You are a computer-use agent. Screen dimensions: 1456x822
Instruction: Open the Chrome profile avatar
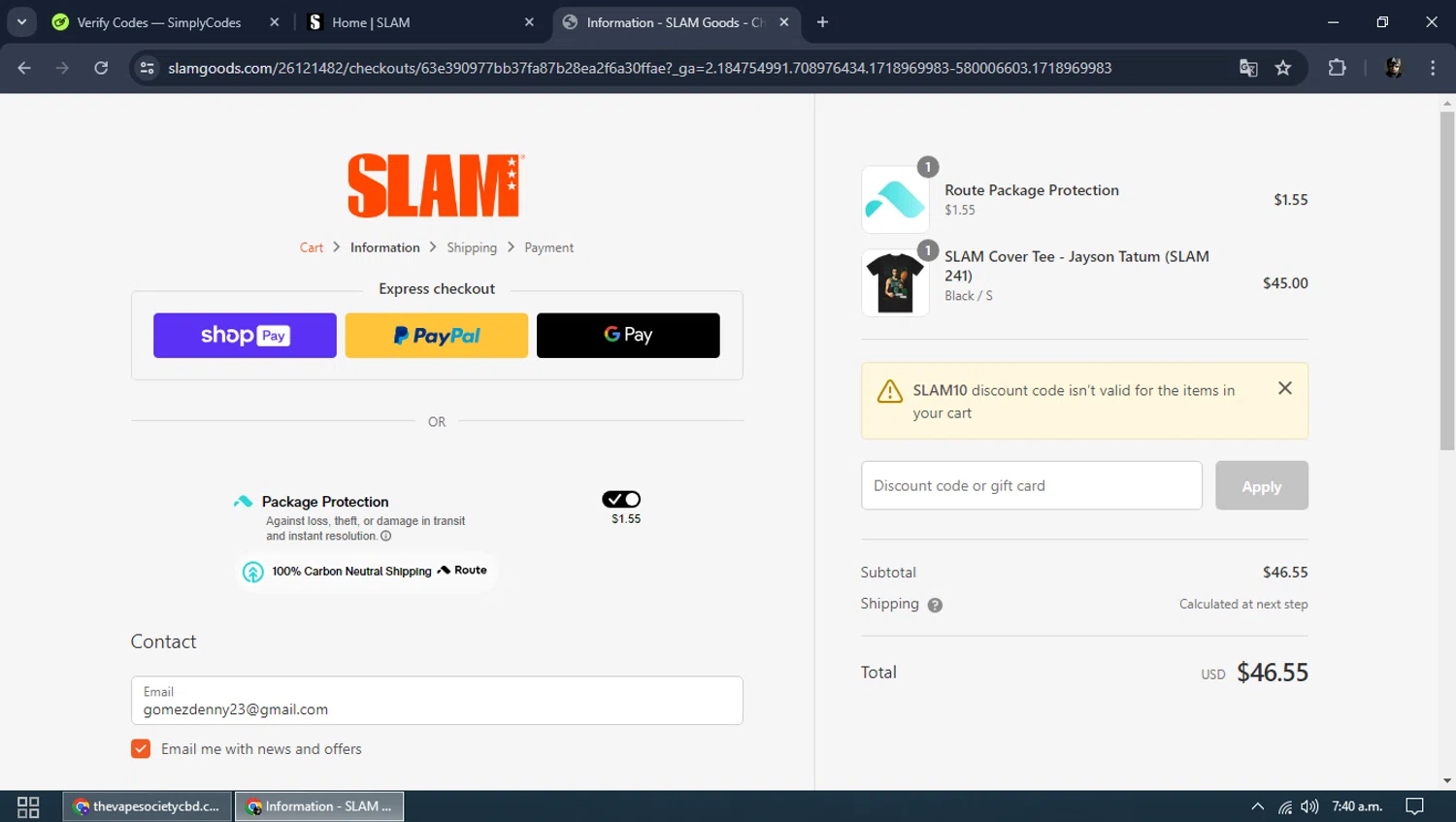(1394, 68)
